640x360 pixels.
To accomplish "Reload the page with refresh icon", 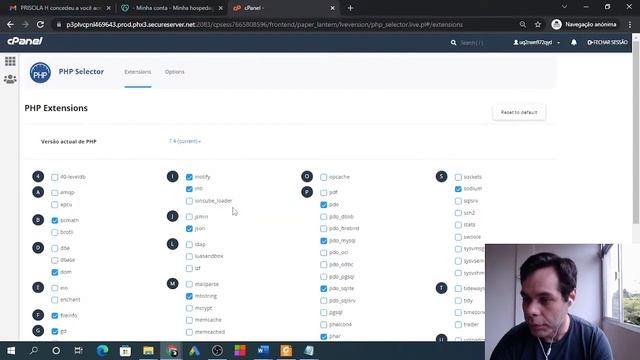I will pos(40,24).
